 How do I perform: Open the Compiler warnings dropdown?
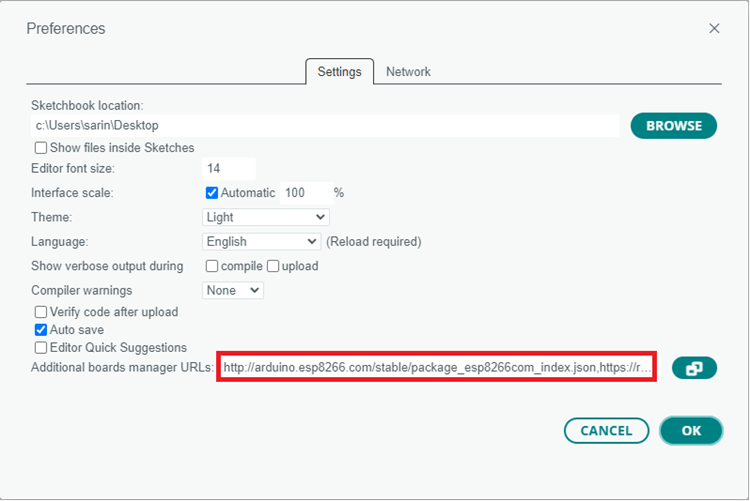(233, 290)
